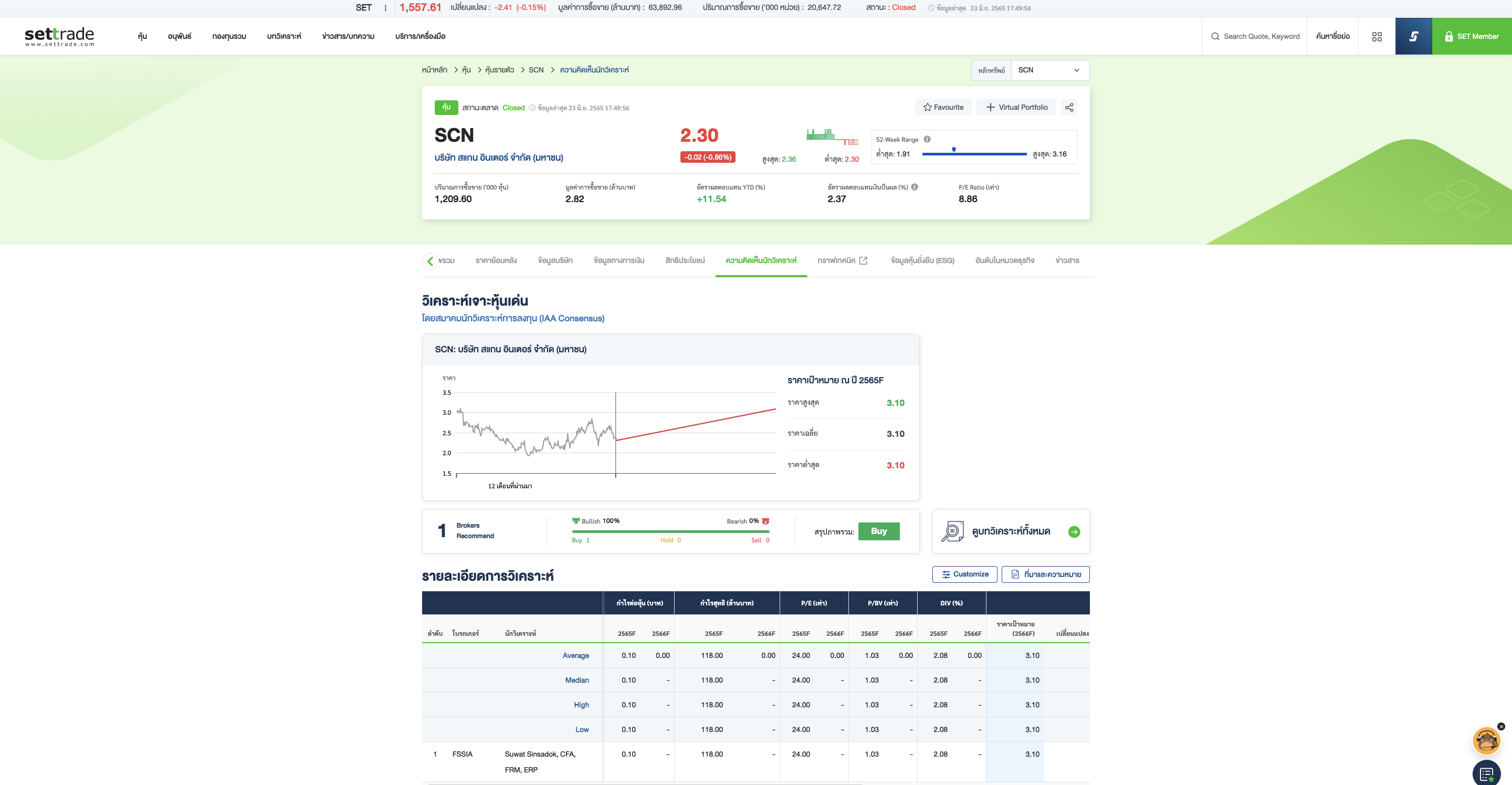Open the บทวิเคราะห์ menu
This screenshot has width=1512, height=785.
(x=284, y=36)
